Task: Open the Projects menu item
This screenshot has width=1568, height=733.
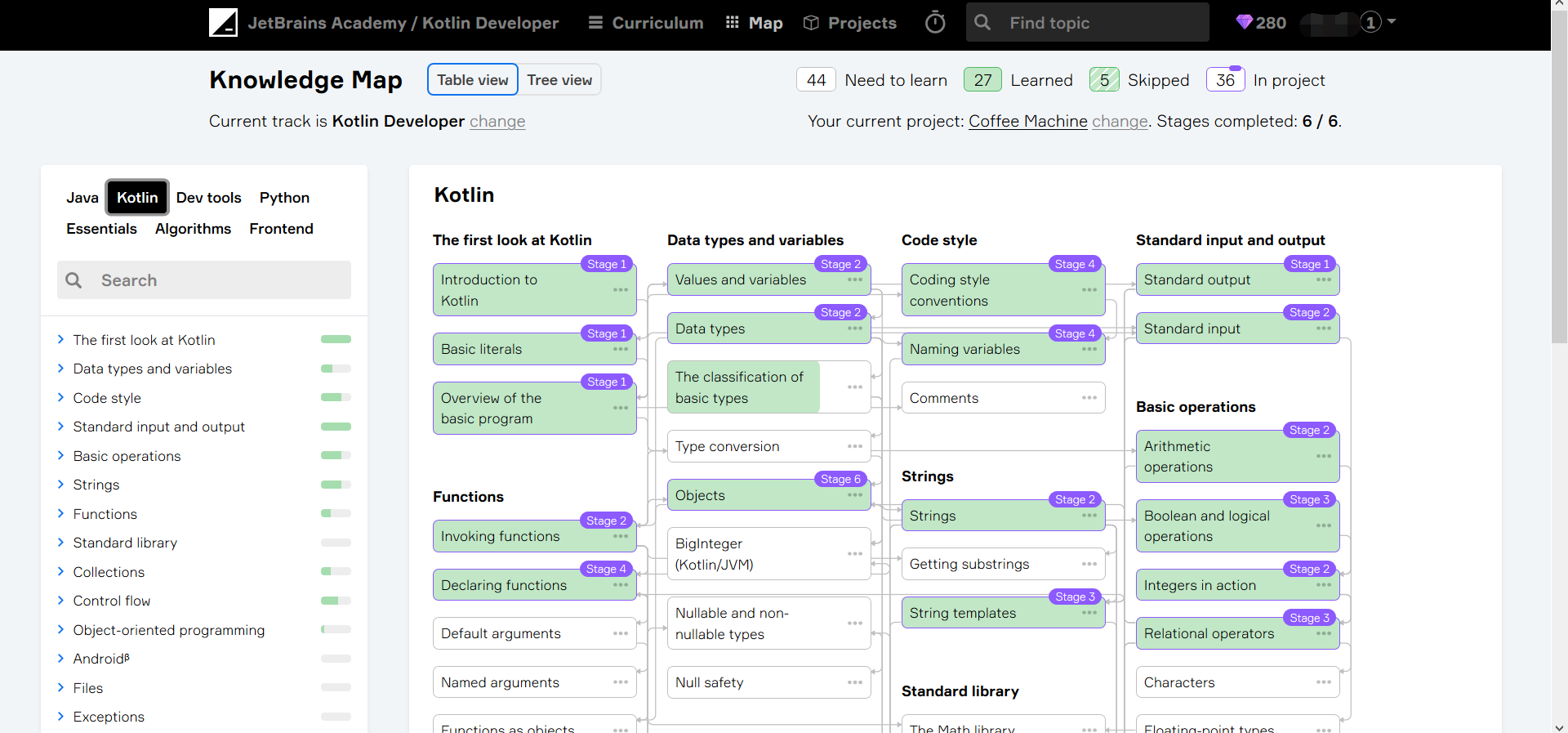Action: [x=850, y=23]
